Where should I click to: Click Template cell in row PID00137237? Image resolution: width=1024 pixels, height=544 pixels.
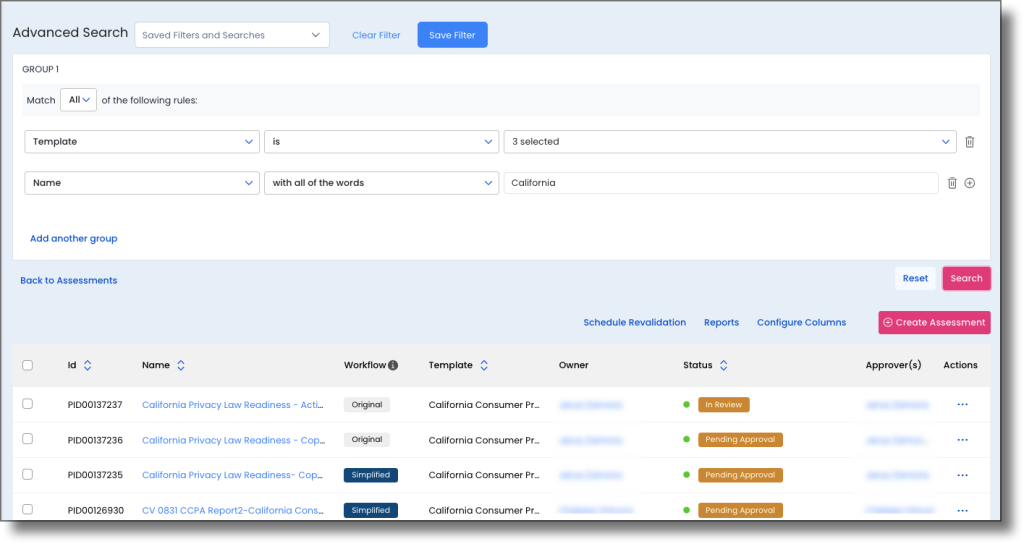pyautogui.click(x=484, y=405)
